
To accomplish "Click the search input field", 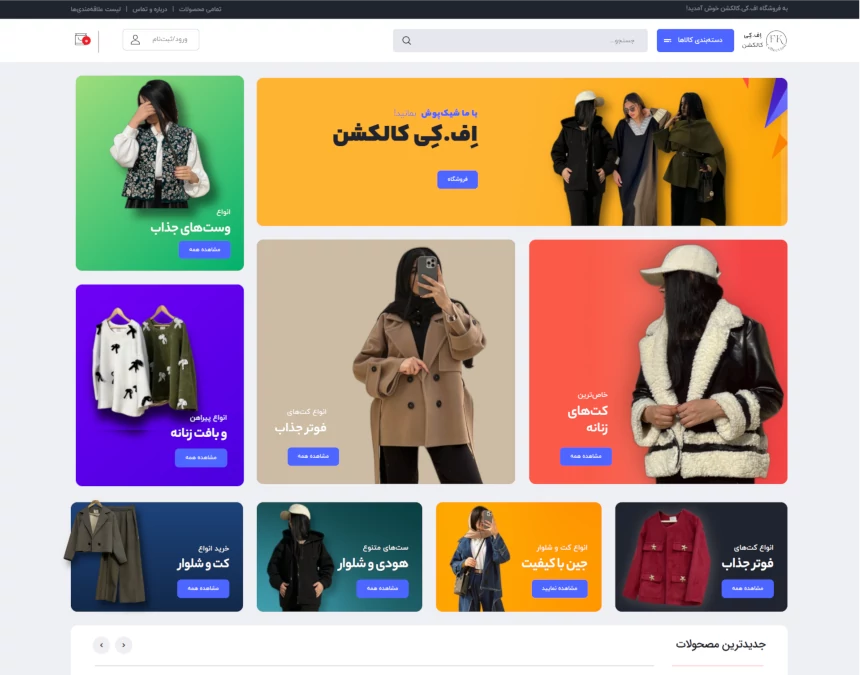I will click(x=520, y=41).
